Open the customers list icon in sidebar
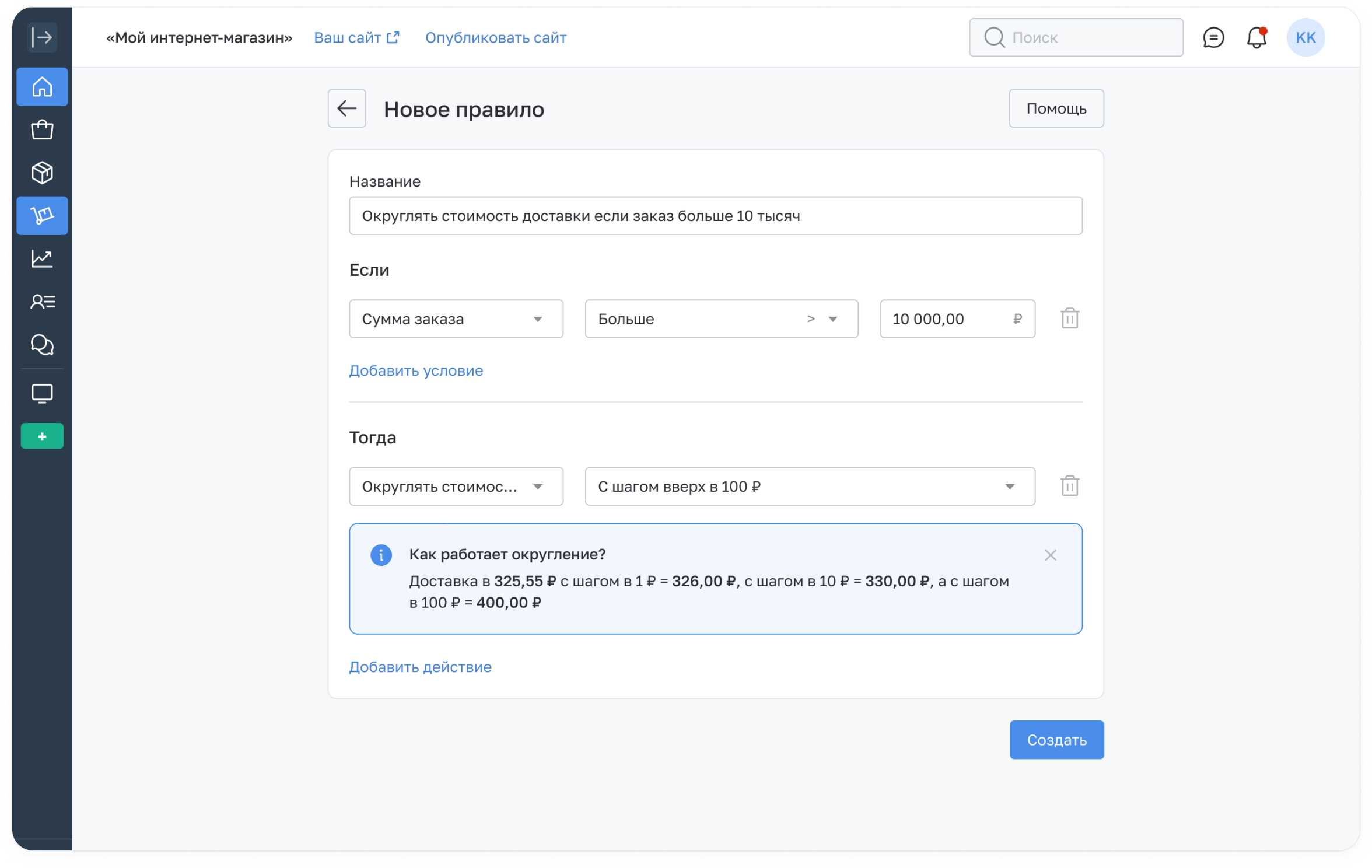 (x=42, y=302)
